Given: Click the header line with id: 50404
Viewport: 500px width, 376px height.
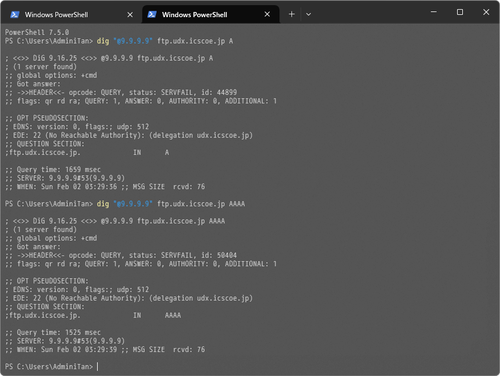Looking at the screenshot, I should (121, 255).
